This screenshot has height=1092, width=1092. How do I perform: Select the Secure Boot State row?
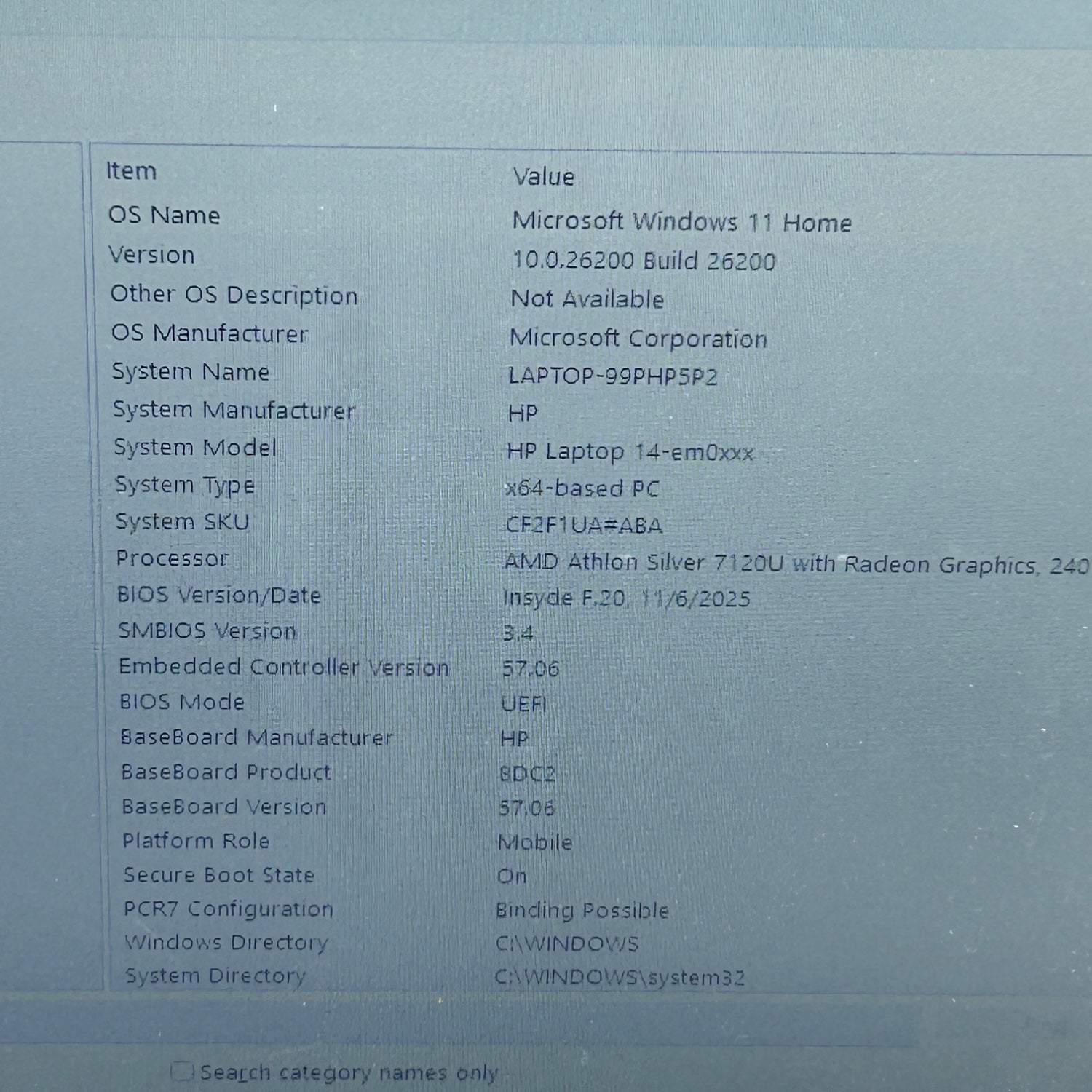(x=219, y=875)
